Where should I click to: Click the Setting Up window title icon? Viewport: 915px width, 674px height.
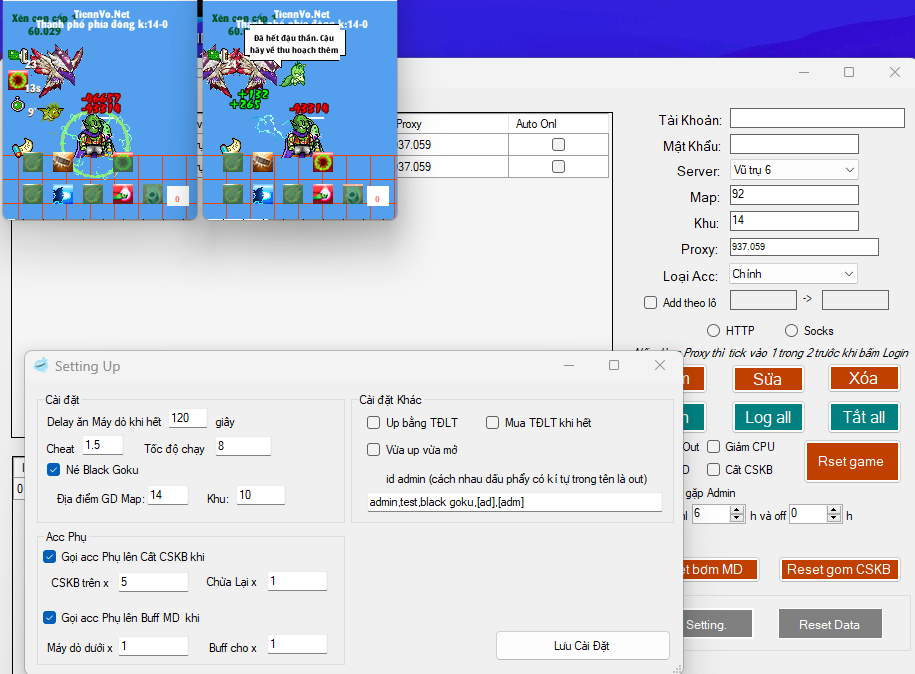click(41, 366)
